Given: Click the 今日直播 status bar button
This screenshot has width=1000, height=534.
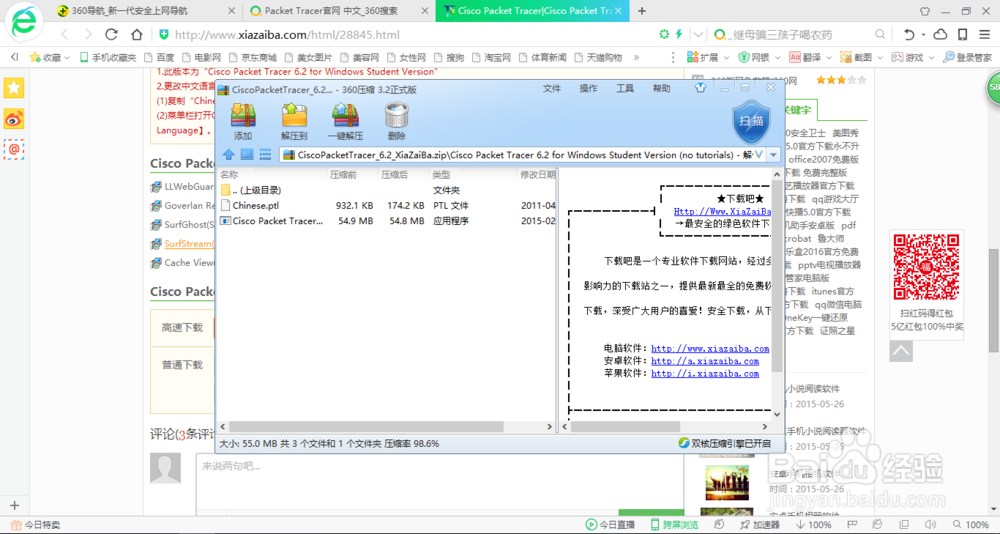Looking at the screenshot, I should (610, 524).
